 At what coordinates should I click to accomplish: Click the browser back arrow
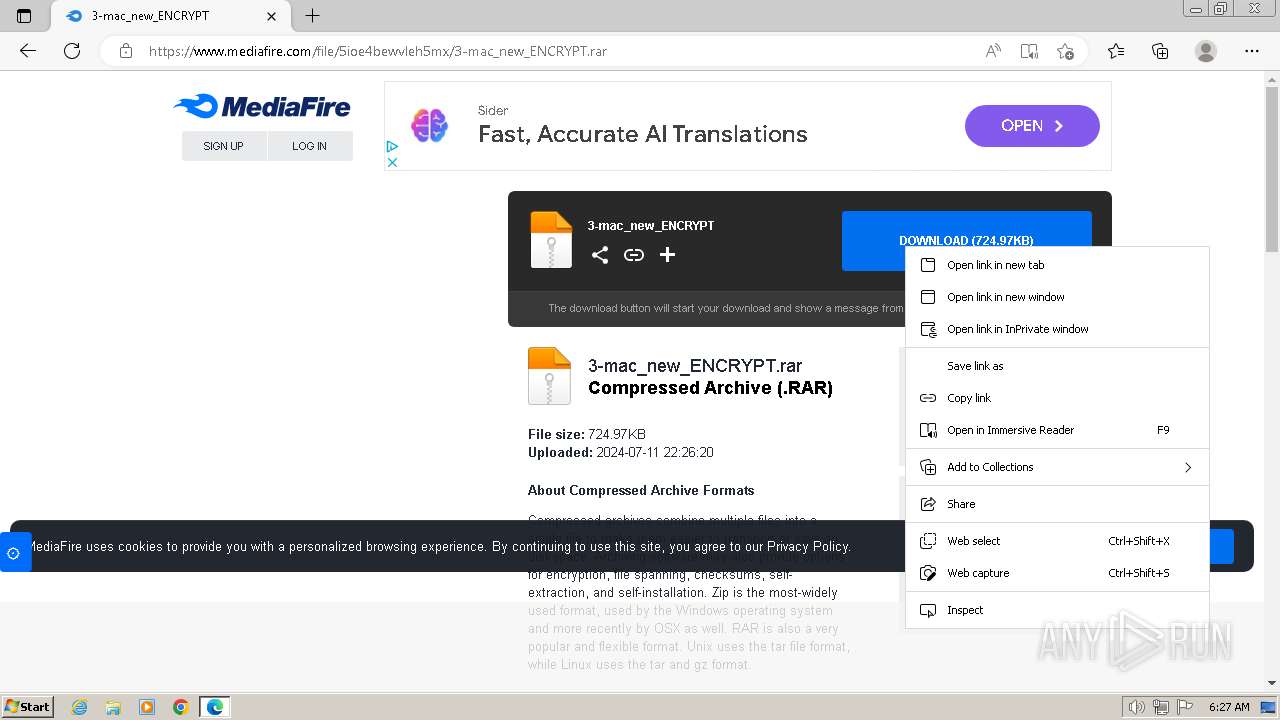pyautogui.click(x=28, y=51)
